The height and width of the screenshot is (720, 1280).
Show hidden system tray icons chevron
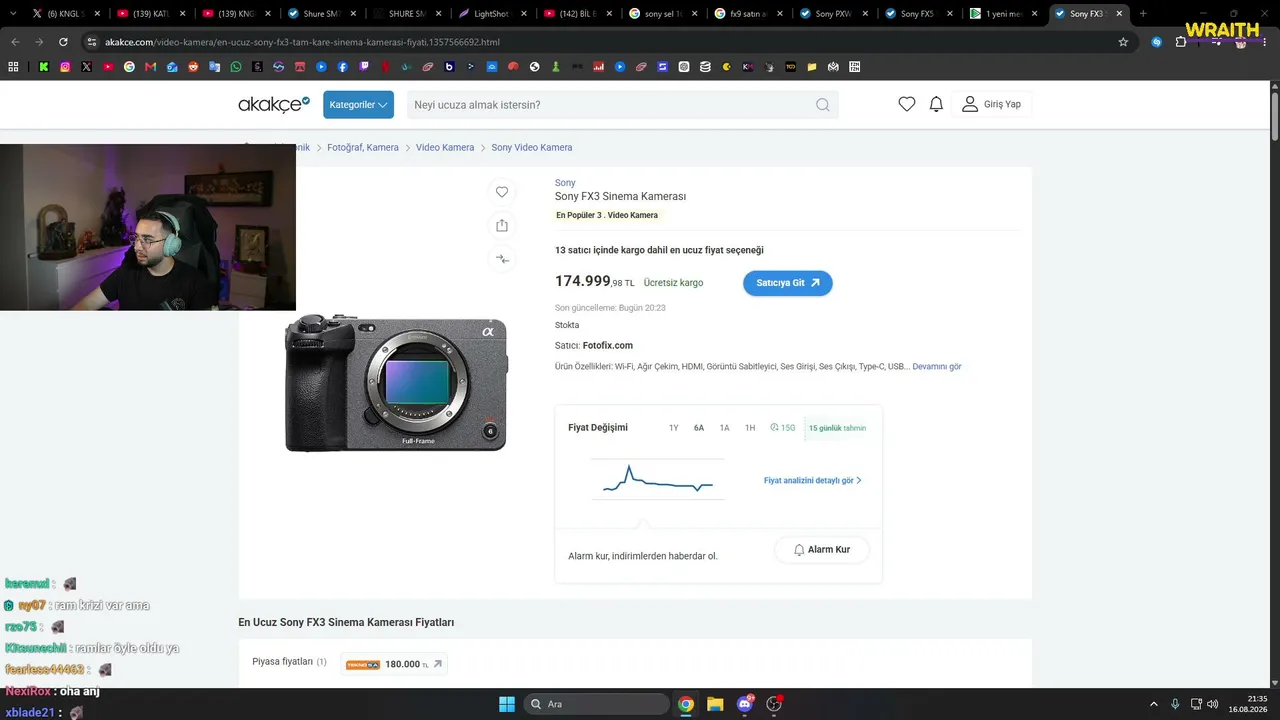1154,704
